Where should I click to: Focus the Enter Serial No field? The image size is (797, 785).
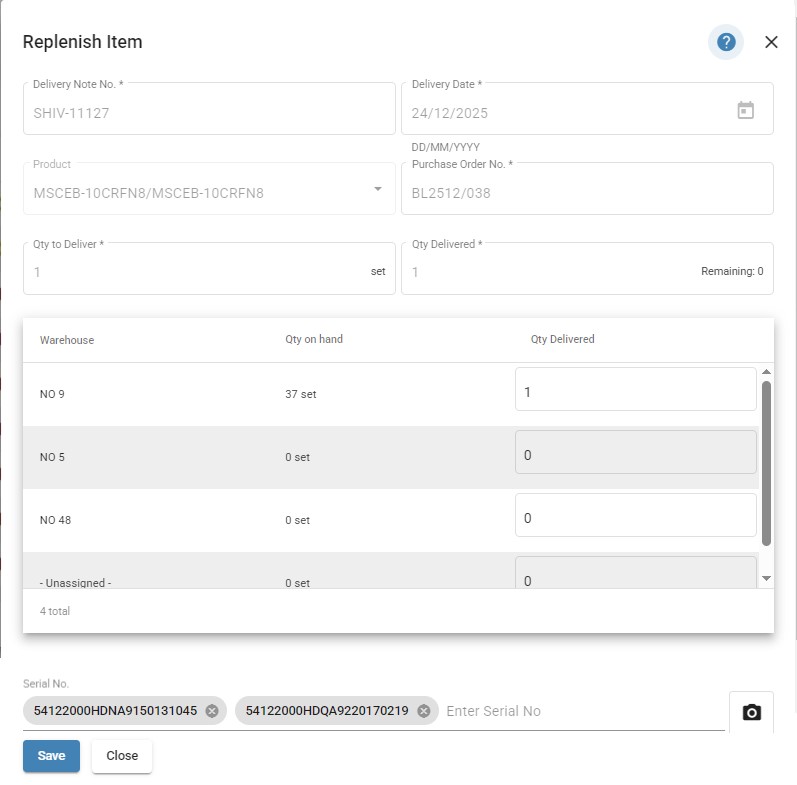[584, 711]
